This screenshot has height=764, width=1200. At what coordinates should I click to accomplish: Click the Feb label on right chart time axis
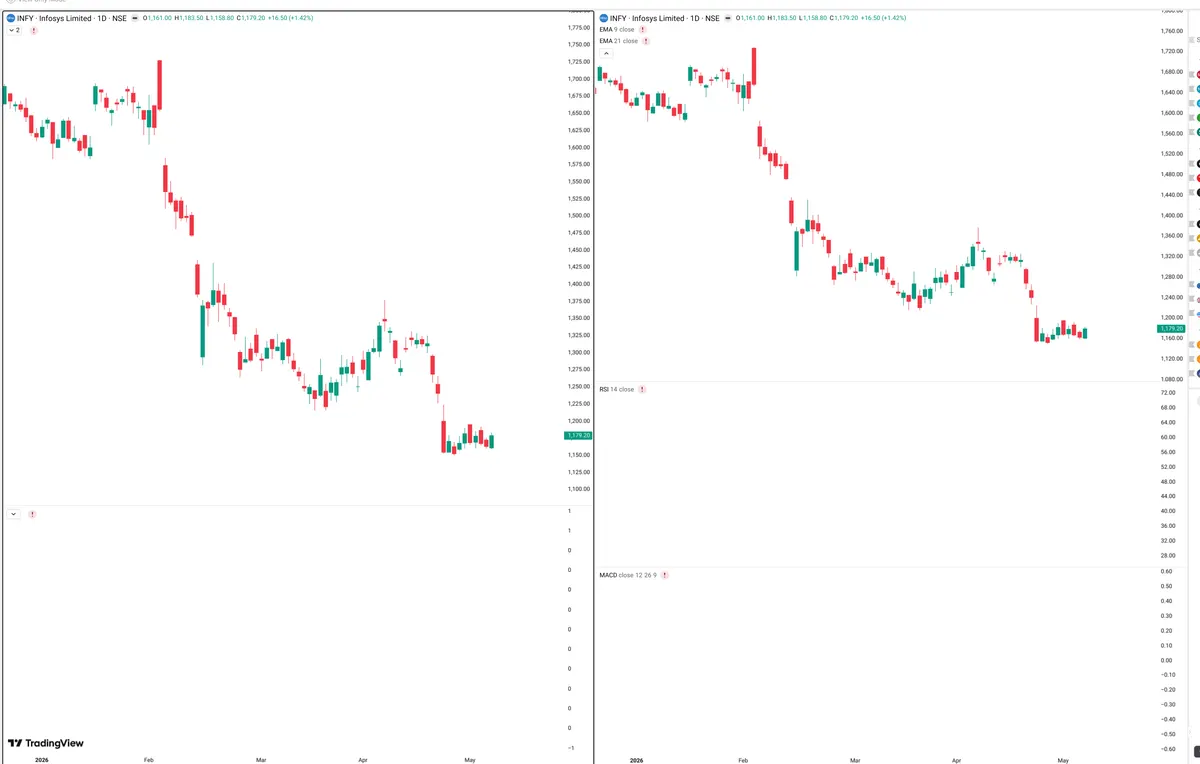(x=743, y=760)
